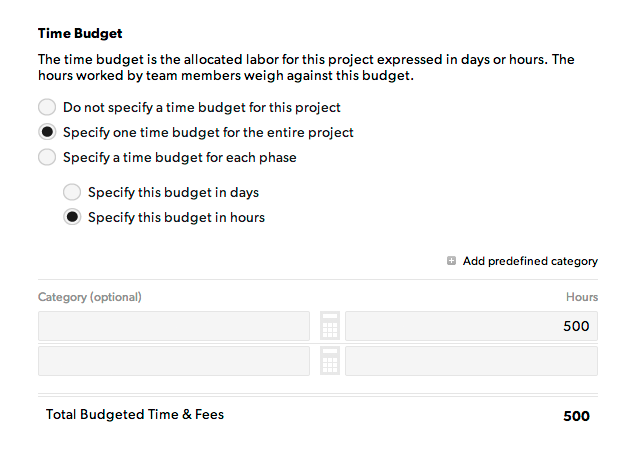Click the 'Add predefined category' link text
The height and width of the screenshot is (460, 630).
[530, 261]
